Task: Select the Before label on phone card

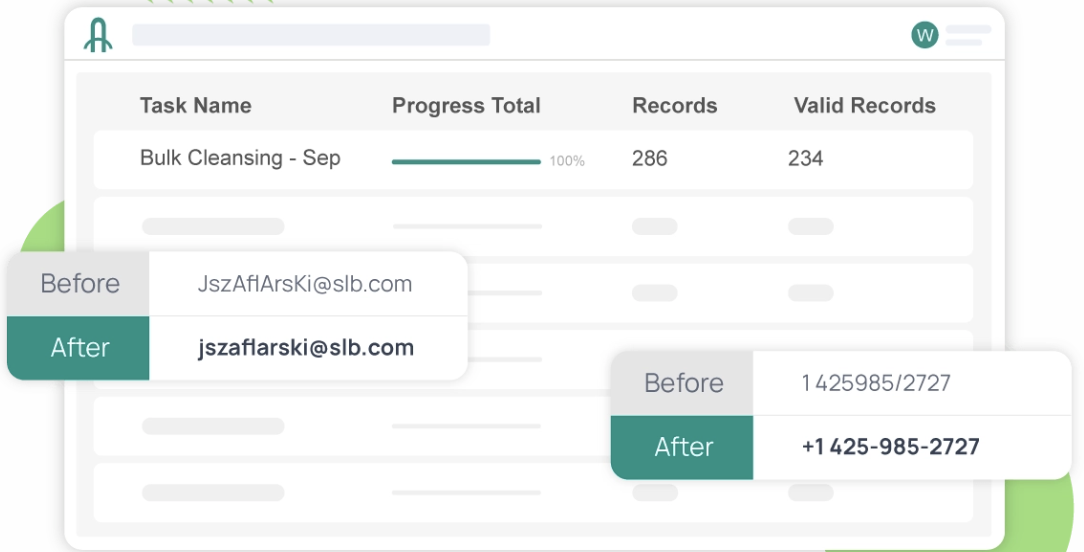Action: point(683,383)
